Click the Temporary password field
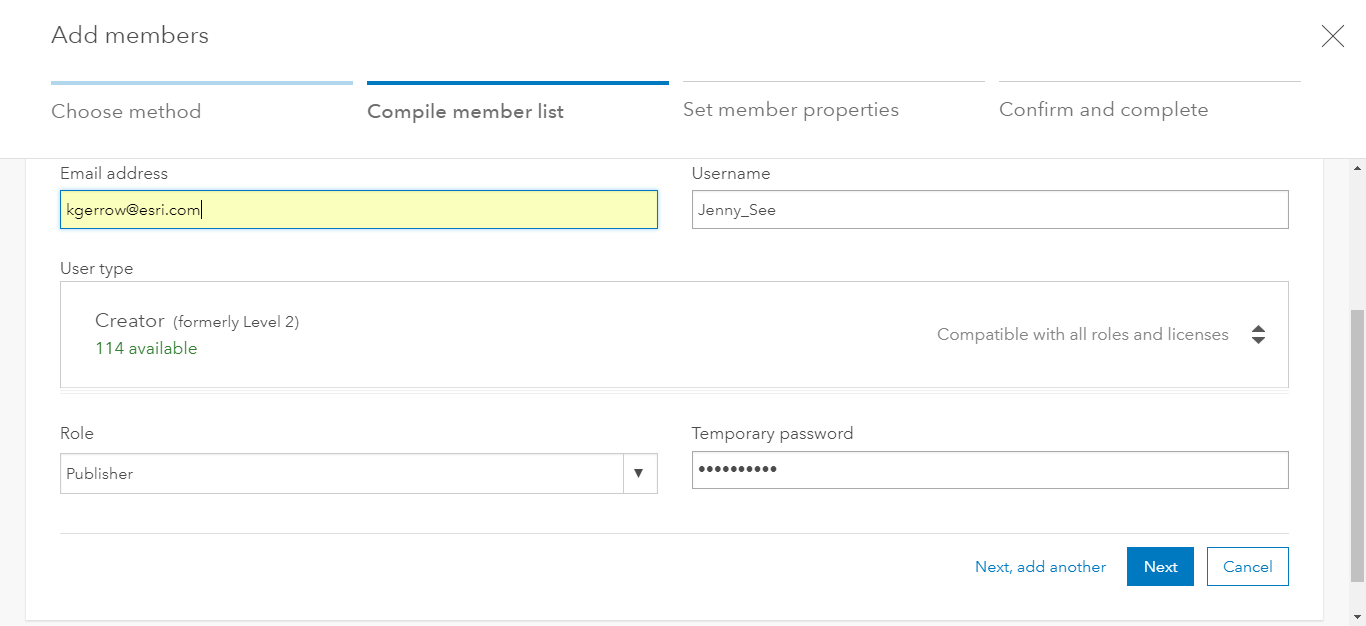The image size is (1366, 626). 989,470
